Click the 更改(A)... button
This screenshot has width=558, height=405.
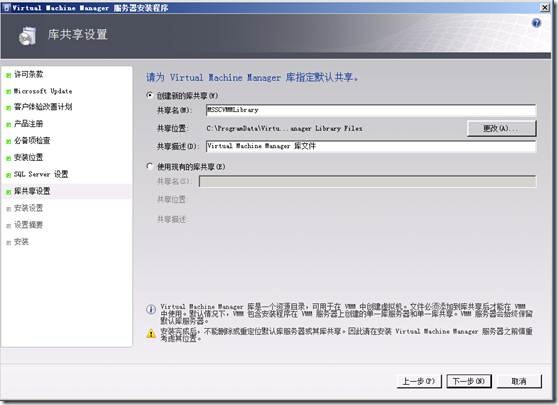[501, 128]
